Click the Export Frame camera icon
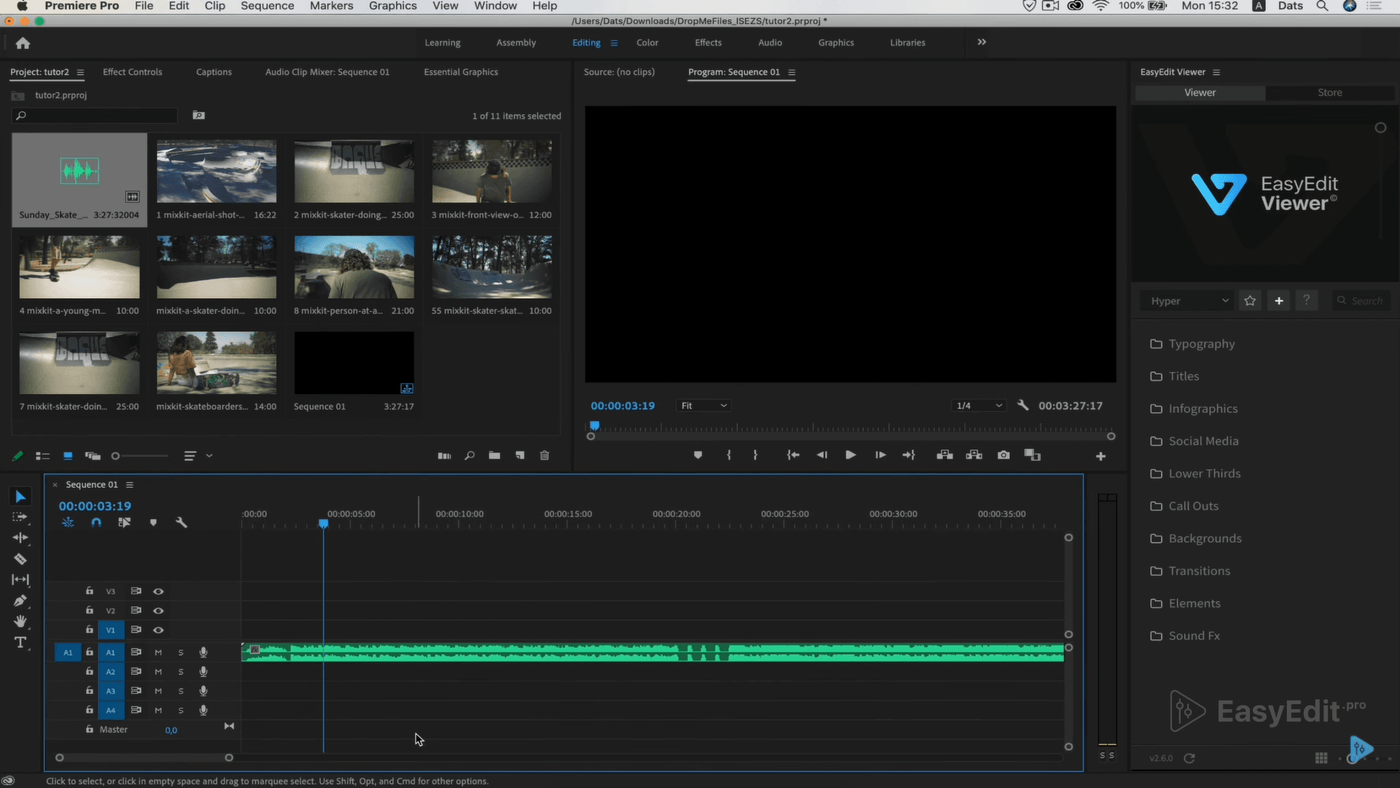This screenshot has width=1400, height=788. pos(1003,455)
